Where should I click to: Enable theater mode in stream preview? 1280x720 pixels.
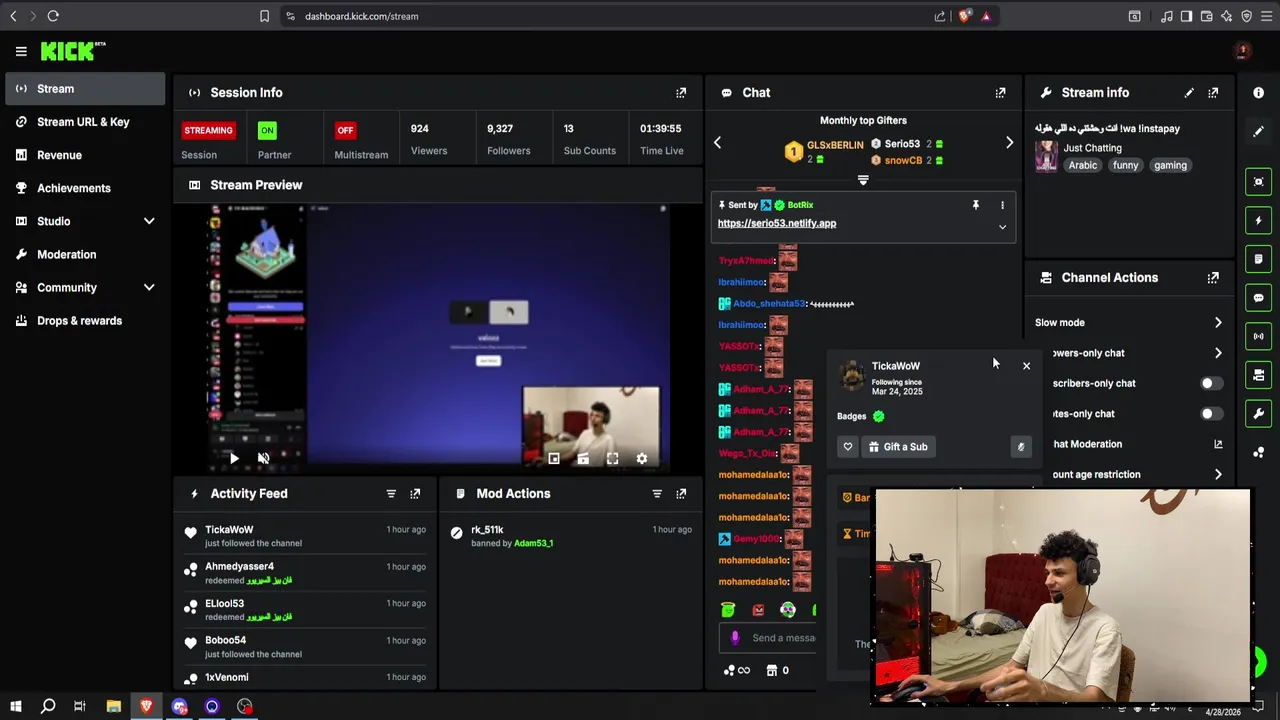[x=583, y=459]
